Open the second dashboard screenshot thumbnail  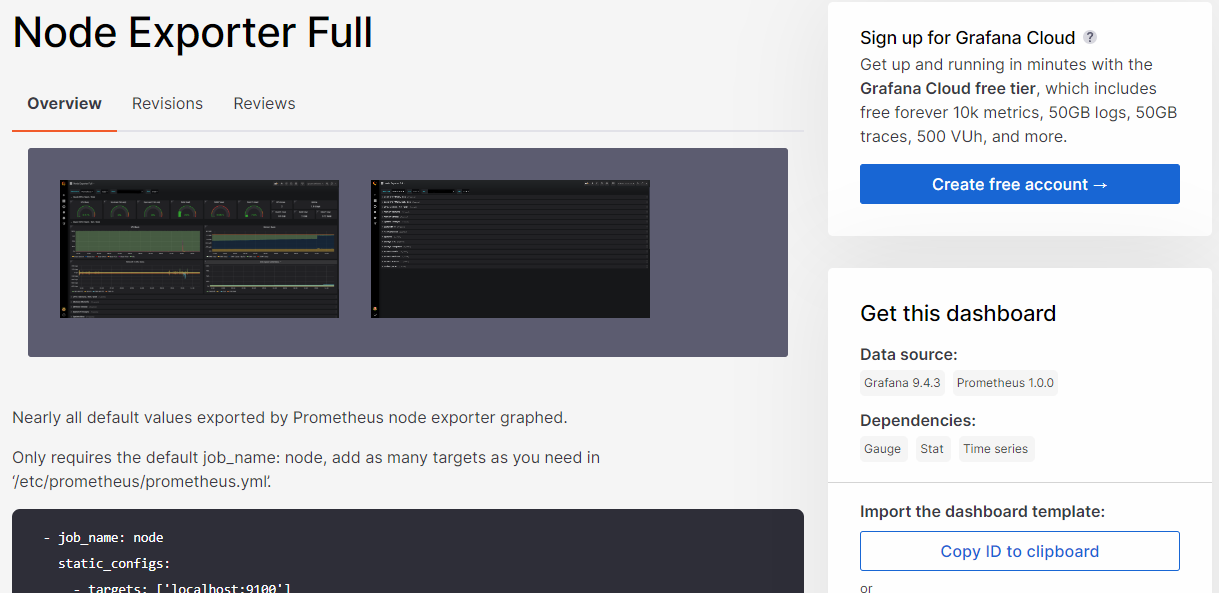click(510, 249)
